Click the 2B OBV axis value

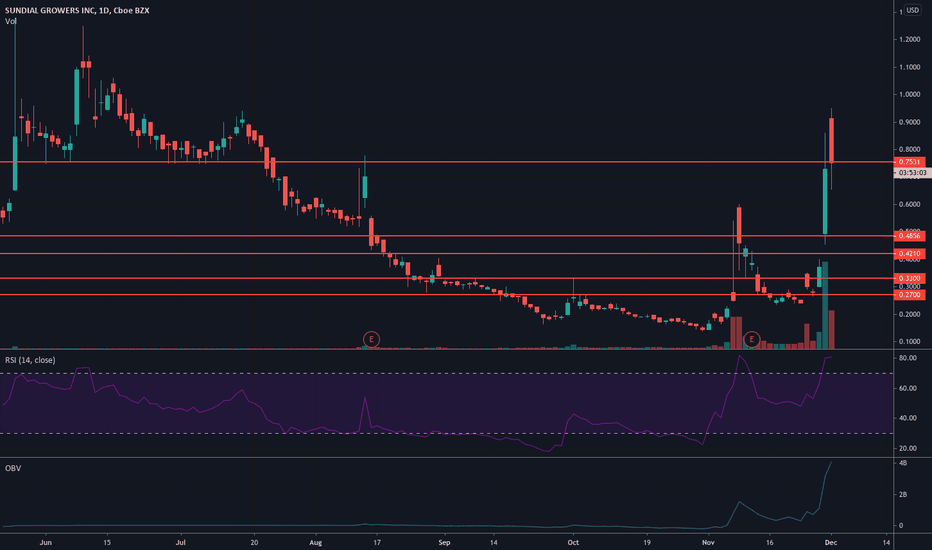903,495
